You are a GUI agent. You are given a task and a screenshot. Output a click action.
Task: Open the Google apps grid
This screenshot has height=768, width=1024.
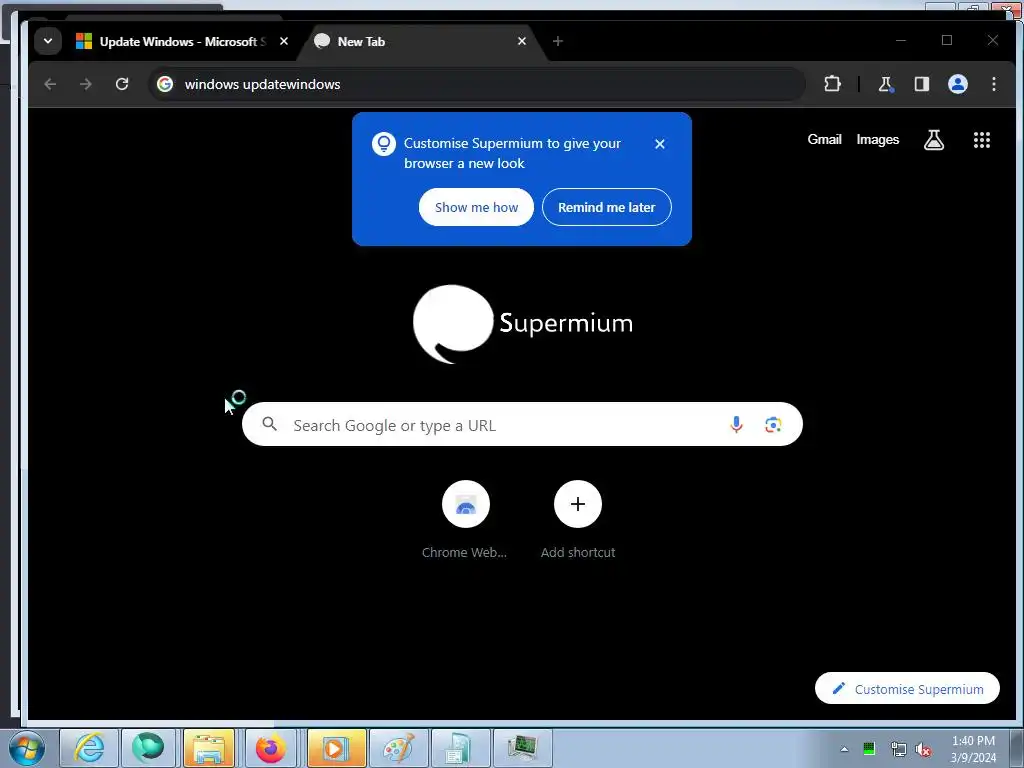[x=982, y=140]
